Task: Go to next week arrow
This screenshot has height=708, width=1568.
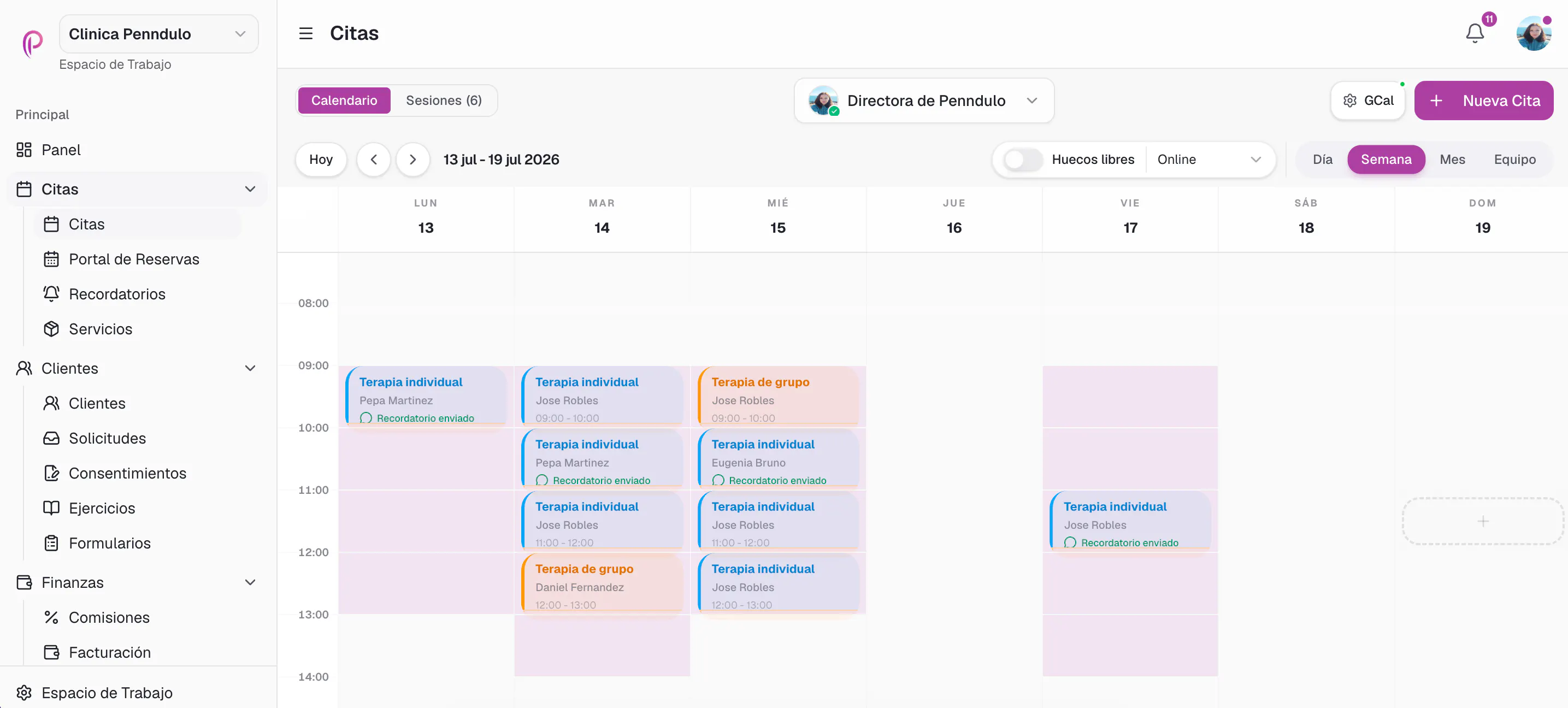Action: (x=412, y=160)
